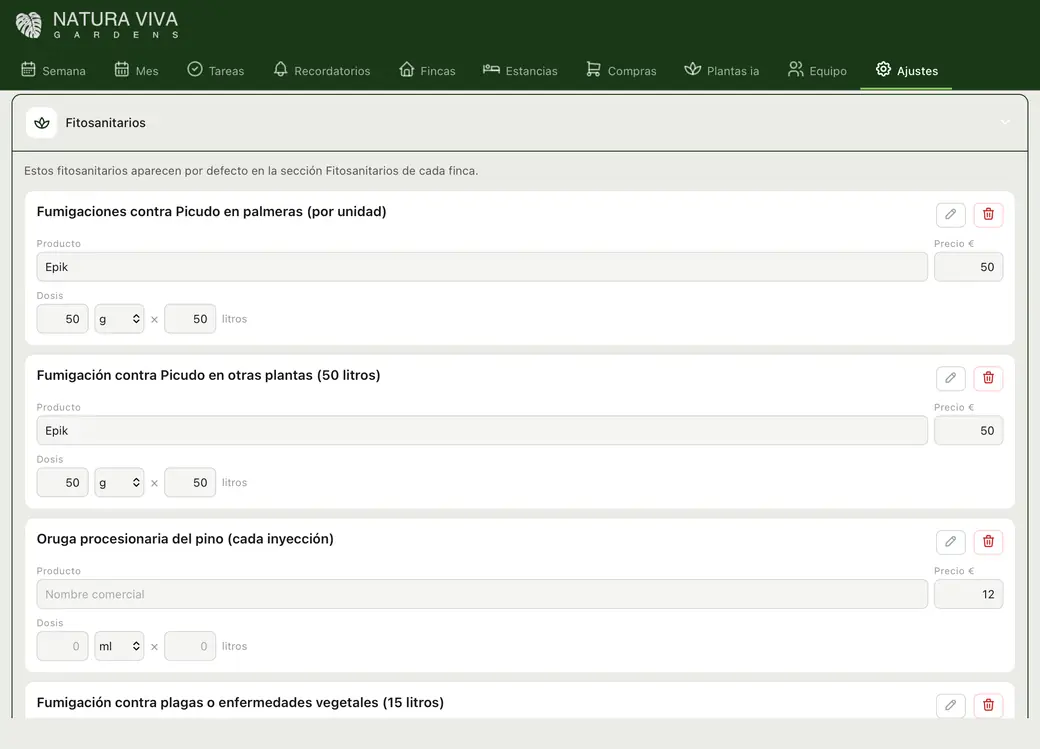Click the Plantas ia sprout icon
Screen dimensions: 1040x749
(x=692, y=69)
